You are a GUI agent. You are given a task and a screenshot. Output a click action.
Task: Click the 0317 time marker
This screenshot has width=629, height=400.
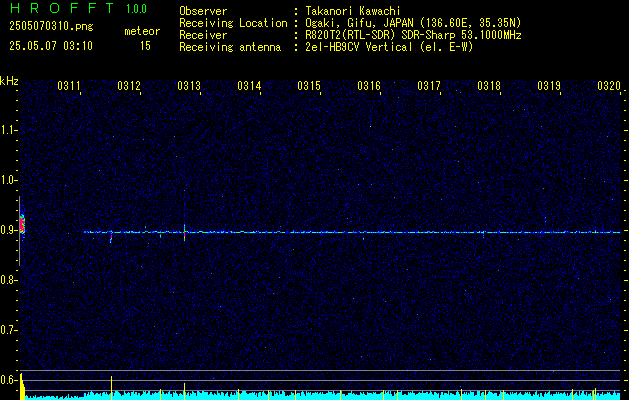coord(429,86)
